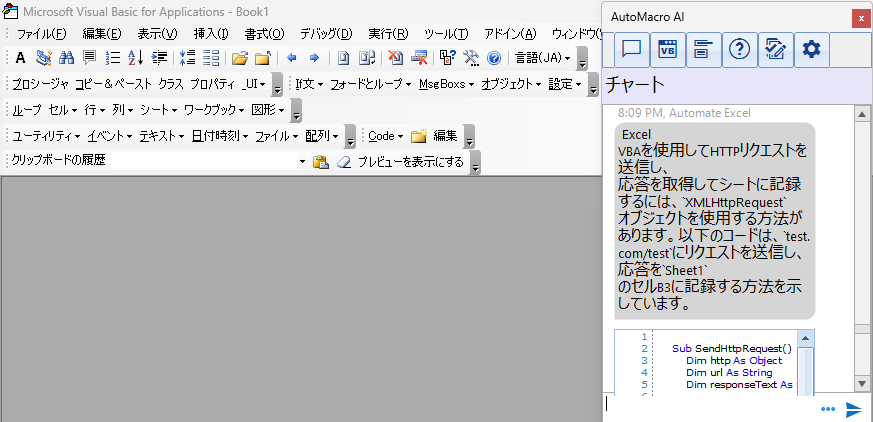Click the binoculars find icon
Screen dimensions: 873x422
tap(67, 57)
